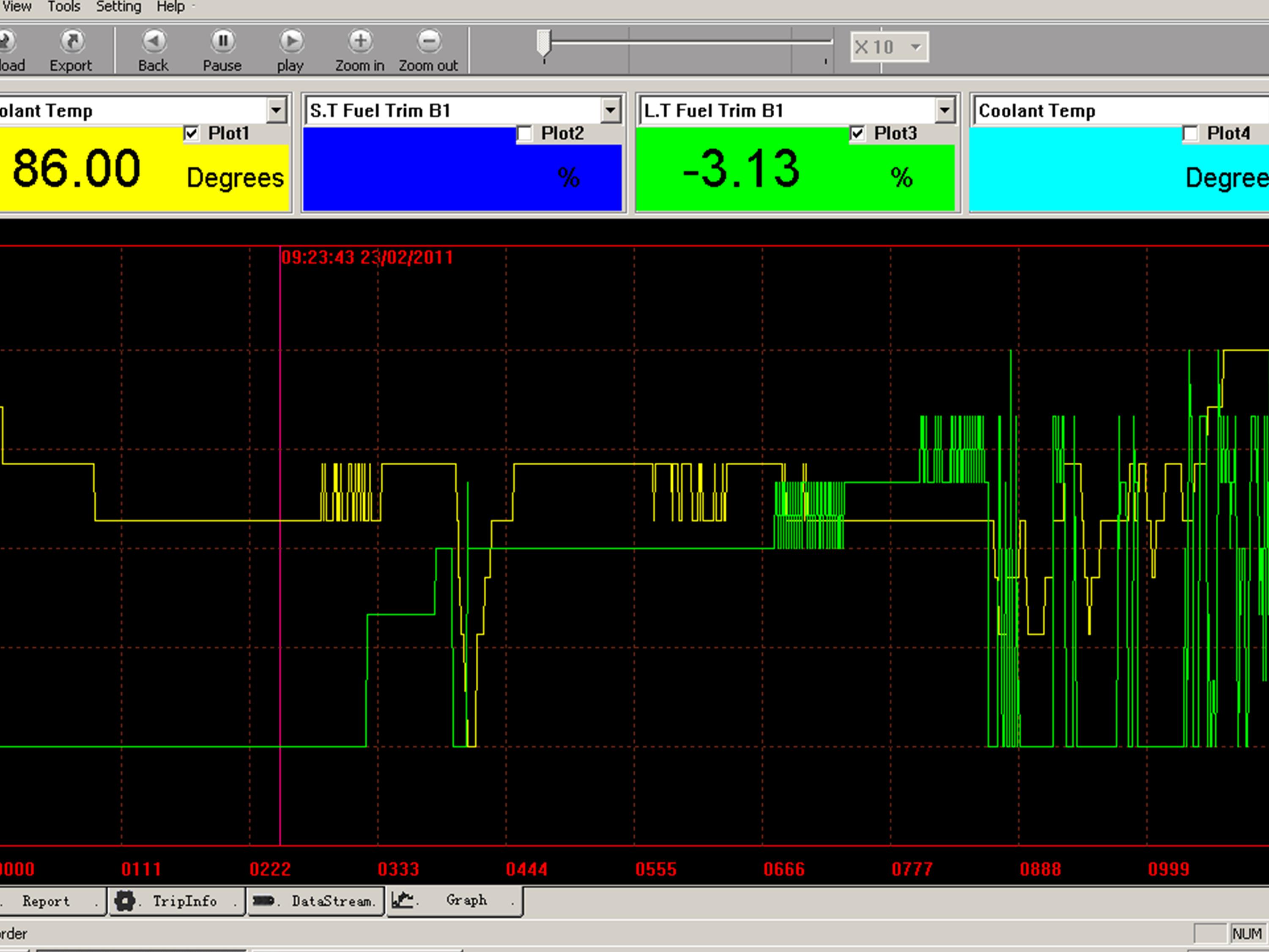Open the S.T Fuel Trim B1 dropdown
This screenshot has height=952, width=1269.
point(611,110)
